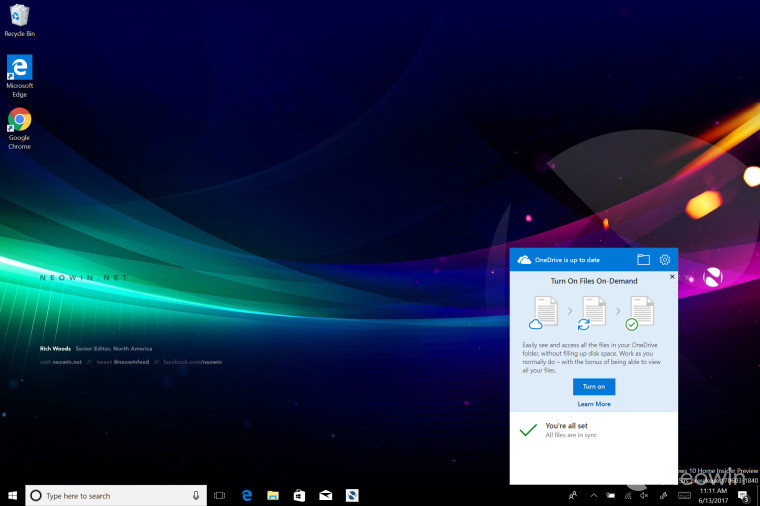The image size is (760, 506).
Task: Click the Turn on button
Action: (594, 386)
